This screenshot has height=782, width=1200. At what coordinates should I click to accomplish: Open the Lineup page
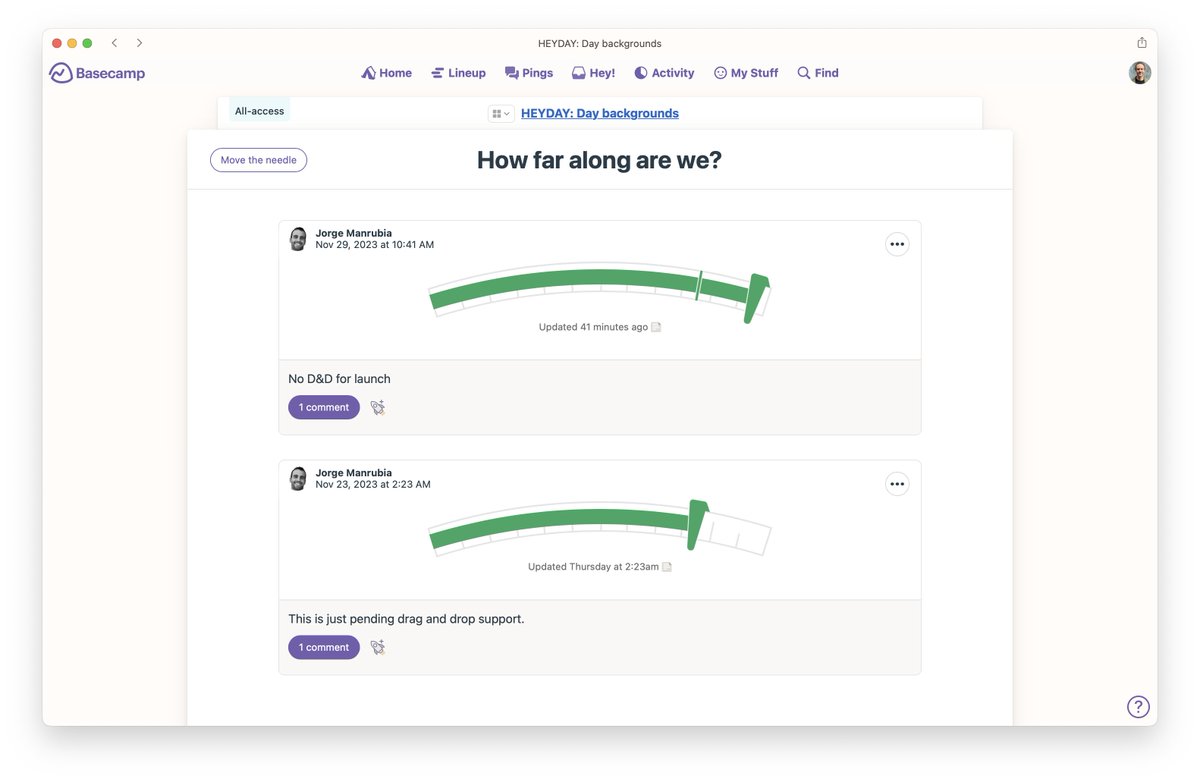click(458, 73)
